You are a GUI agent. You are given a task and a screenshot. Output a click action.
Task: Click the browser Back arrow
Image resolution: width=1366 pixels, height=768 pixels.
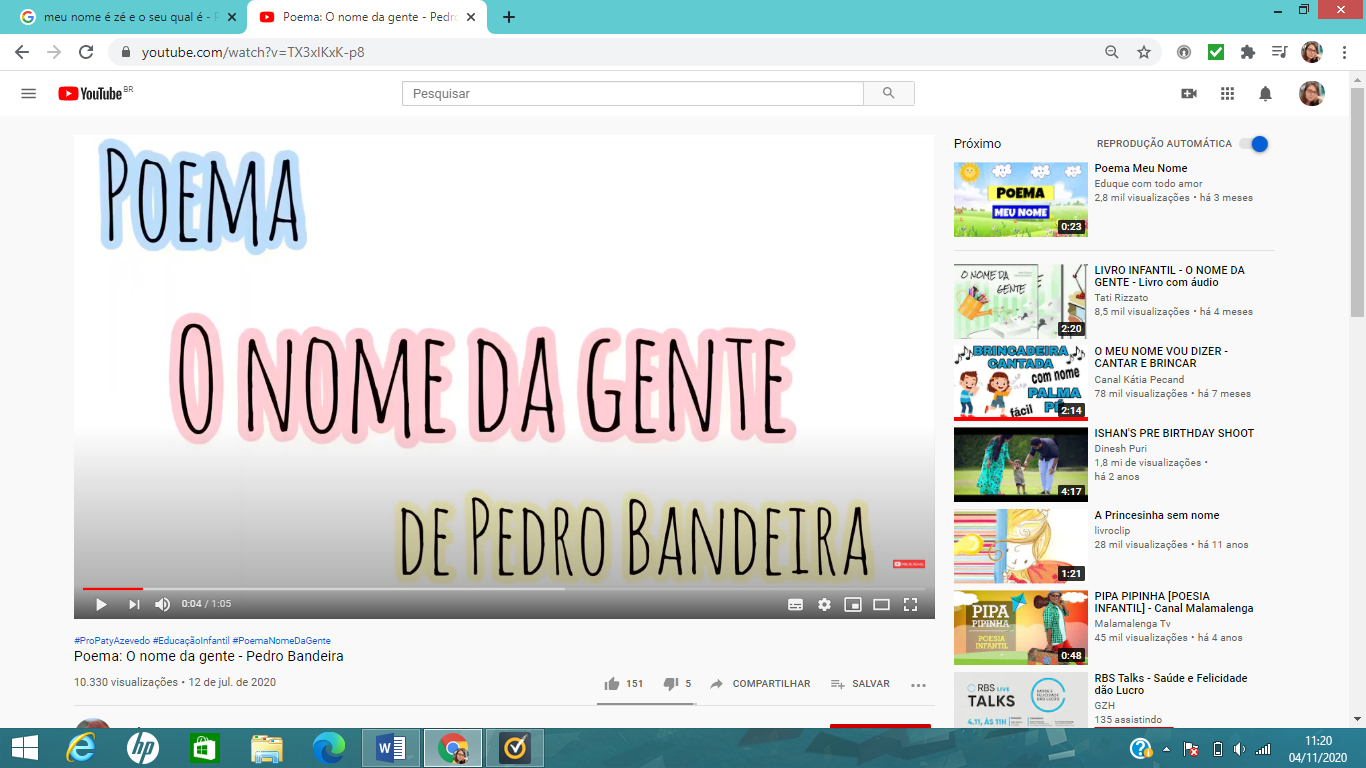coord(22,52)
